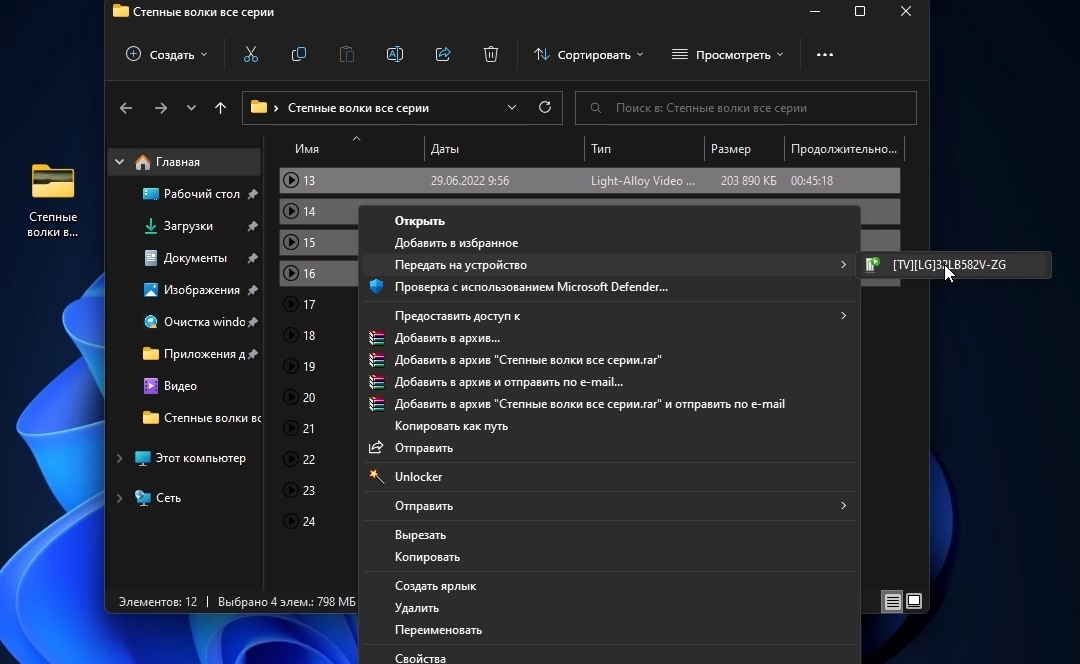Viewport: 1080px width, 664px height.
Task: Open the 'Просмотреть' dropdown
Action: [729, 54]
